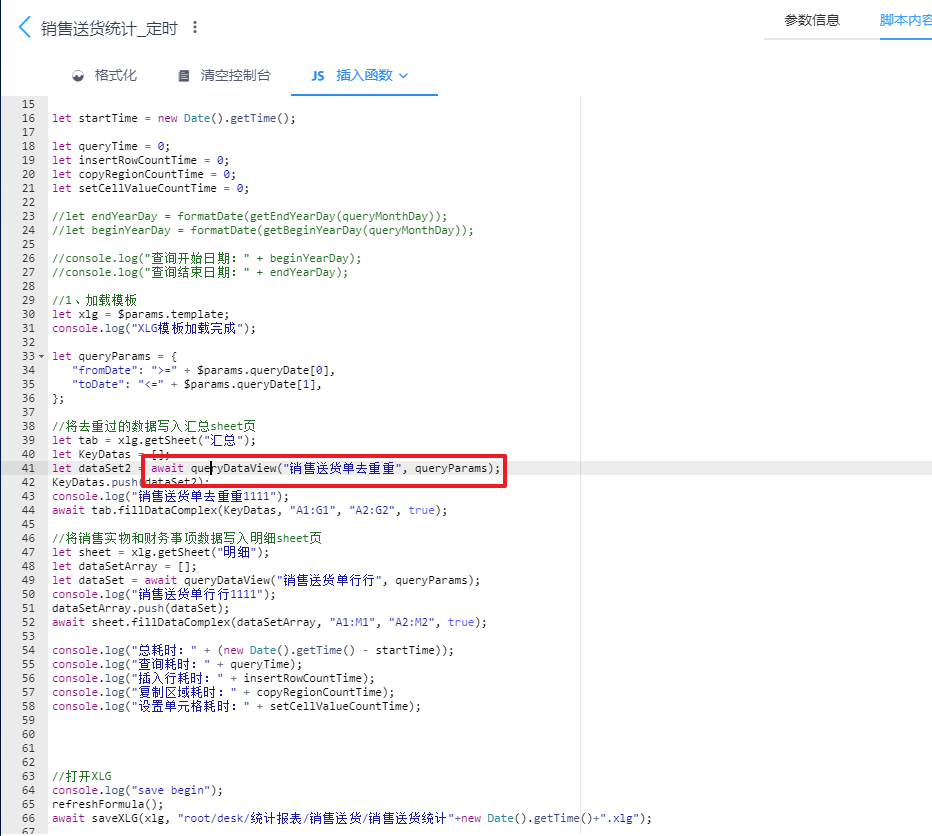This screenshot has width=932, height=836.
Task: Click the comment '//1、加载模板'
Action: point(95,300)
